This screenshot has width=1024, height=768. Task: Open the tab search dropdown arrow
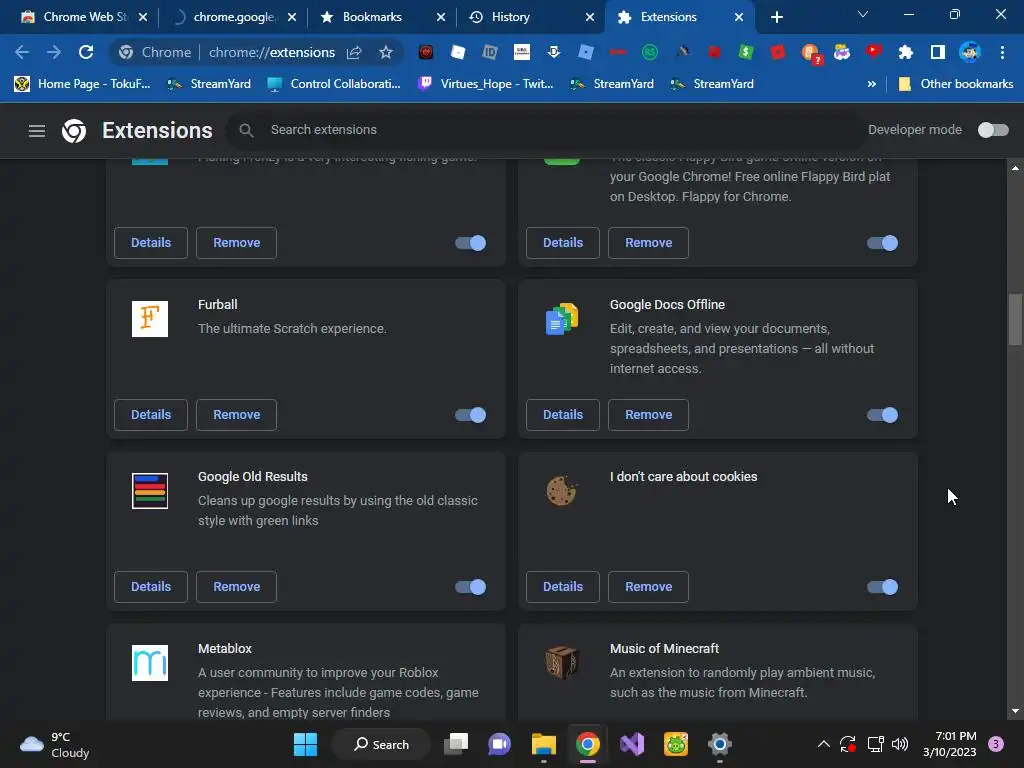pos(863,14)
